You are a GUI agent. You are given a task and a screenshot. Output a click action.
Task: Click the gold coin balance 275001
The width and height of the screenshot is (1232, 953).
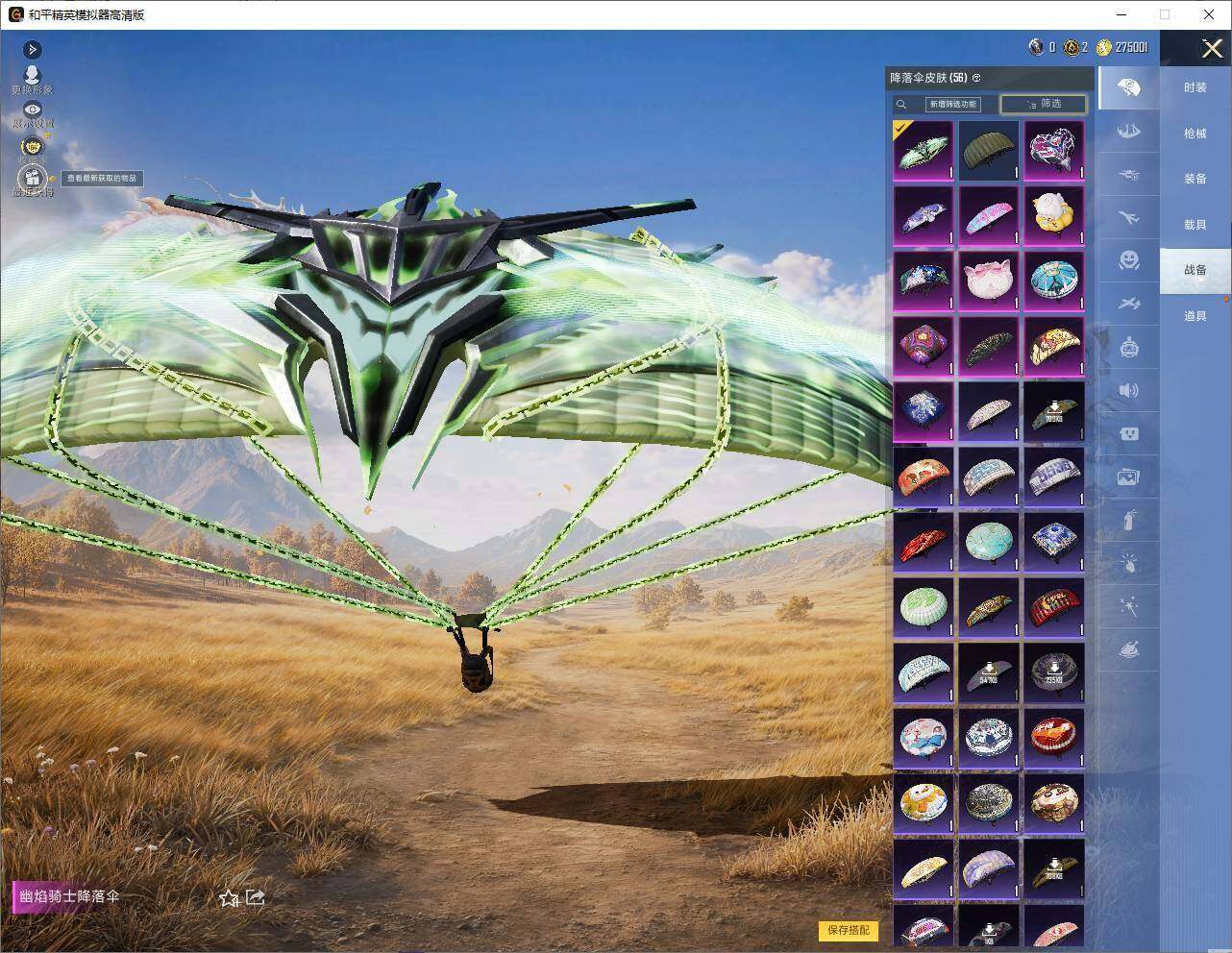point(1121,47)
